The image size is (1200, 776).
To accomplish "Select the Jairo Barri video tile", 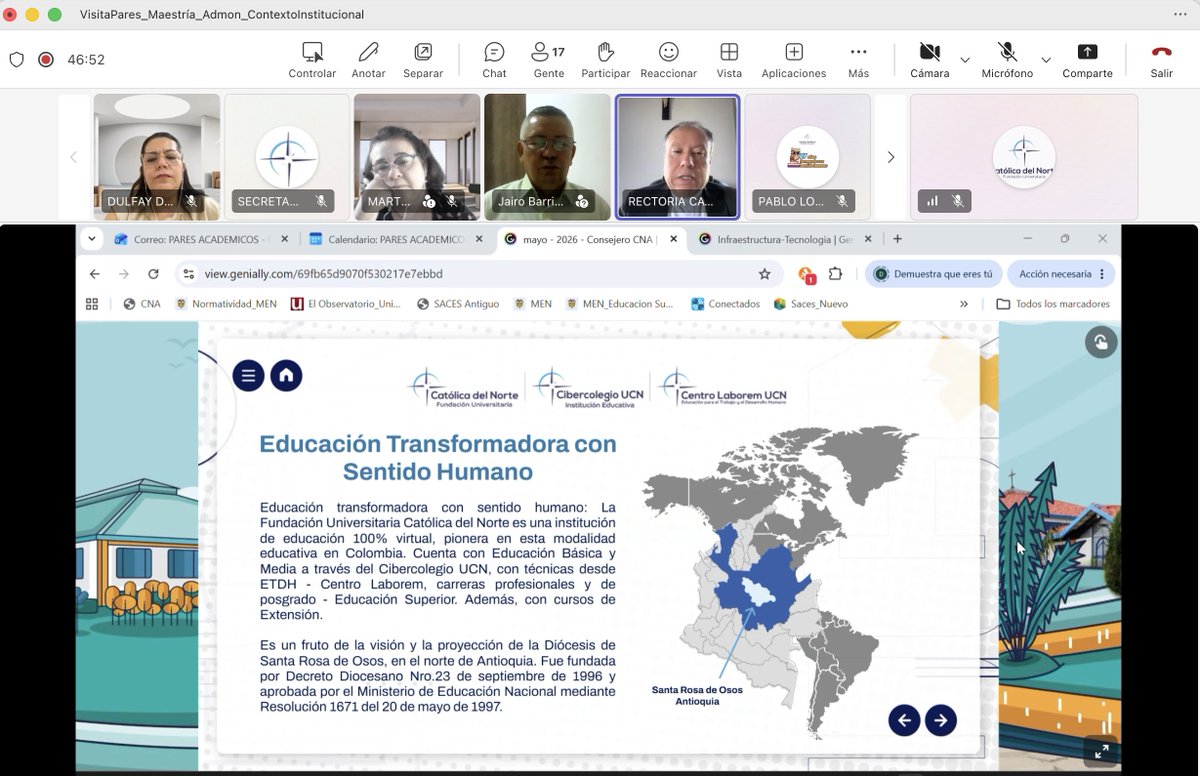I will (x=547, y=157).
